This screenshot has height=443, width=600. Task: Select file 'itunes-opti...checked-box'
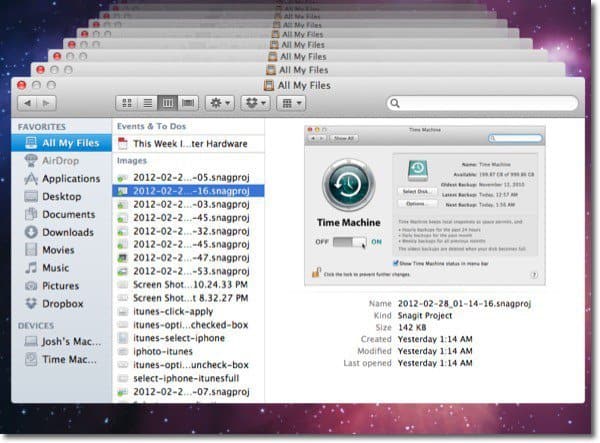(x=188, y=325)
